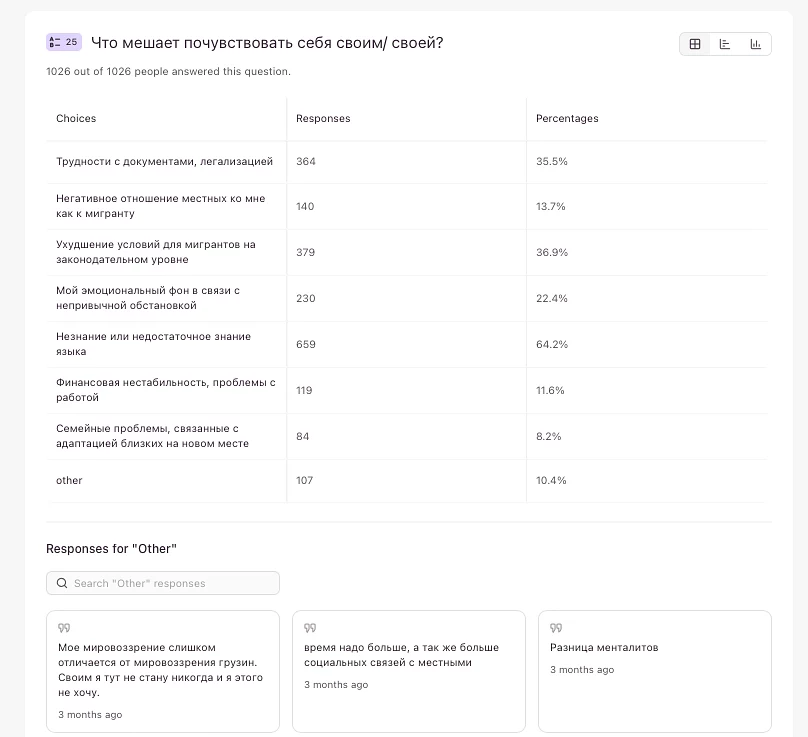Switch to horizontal bar chart view
The width and height of the screenshot is (808, 737).
point(725,44)
